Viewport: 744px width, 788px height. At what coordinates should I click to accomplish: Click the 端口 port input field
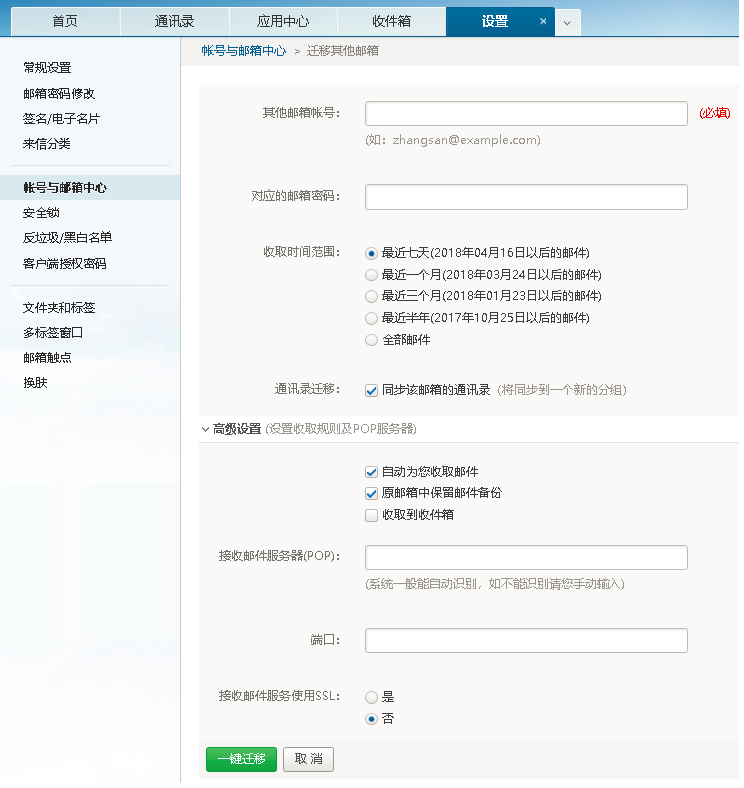526,640
